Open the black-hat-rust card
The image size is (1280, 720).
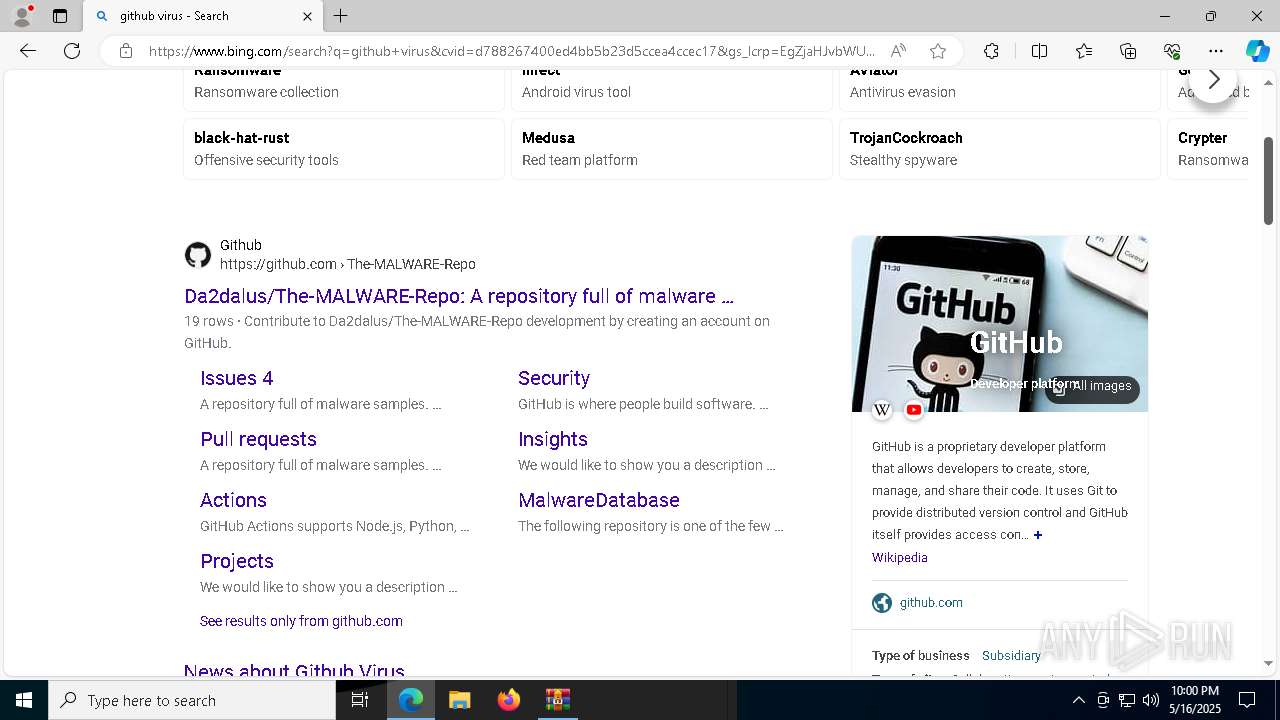click(x=343, y=148)
